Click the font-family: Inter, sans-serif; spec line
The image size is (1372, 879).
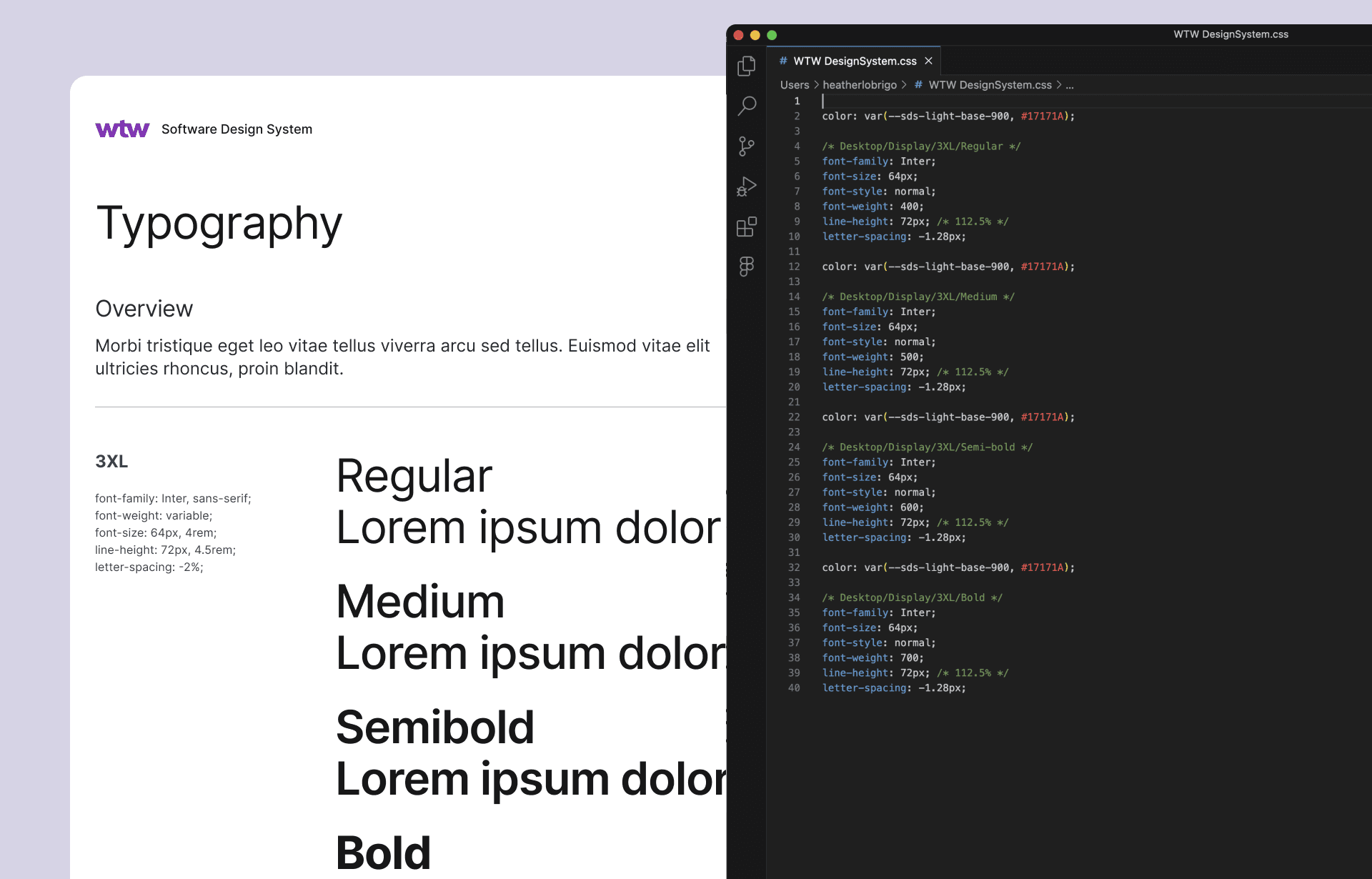(173, 499)
